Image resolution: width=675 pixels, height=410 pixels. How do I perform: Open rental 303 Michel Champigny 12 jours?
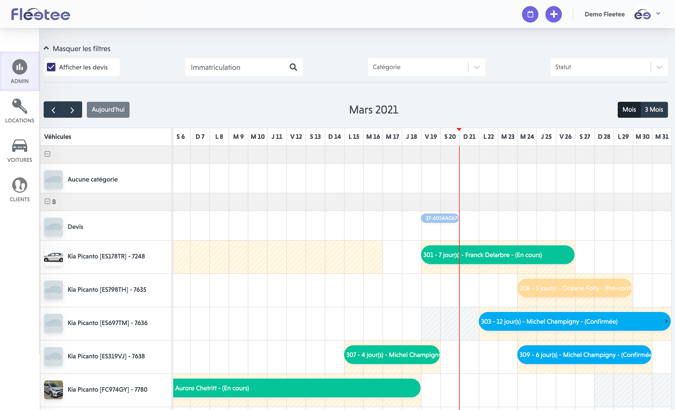[x=575, y=322]
